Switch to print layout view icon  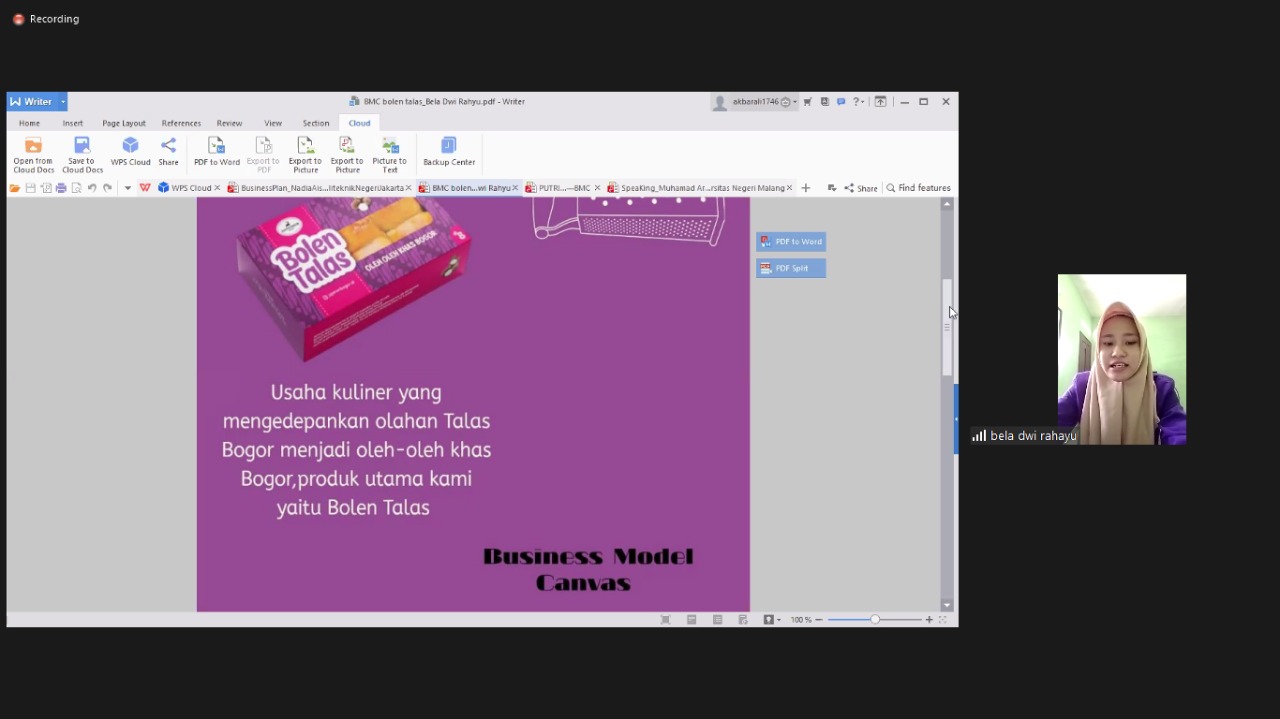pos(691,620)
